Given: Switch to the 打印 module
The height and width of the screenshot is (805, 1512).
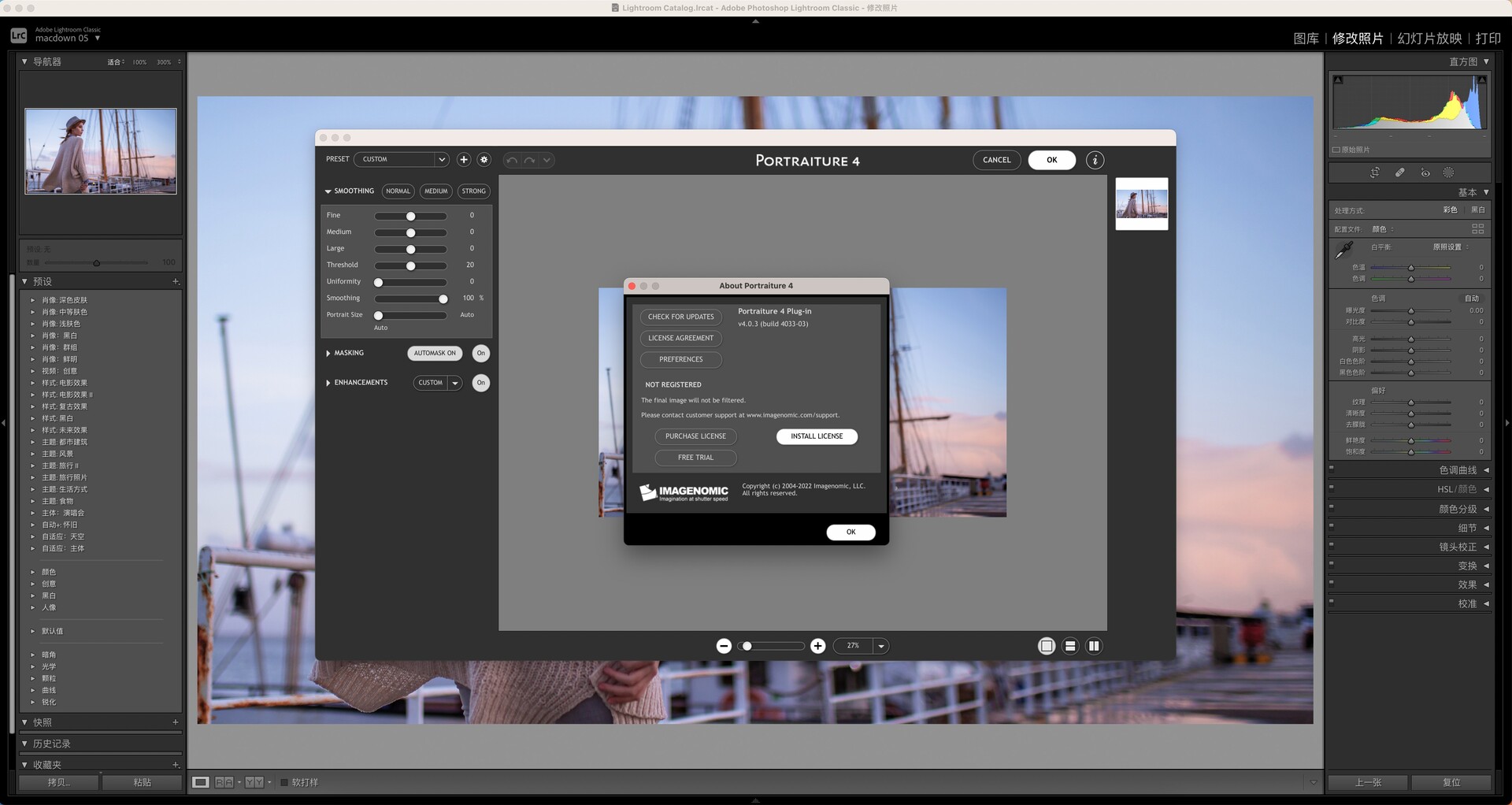Looking at the screenshot, I should (x=1488, y=39).
